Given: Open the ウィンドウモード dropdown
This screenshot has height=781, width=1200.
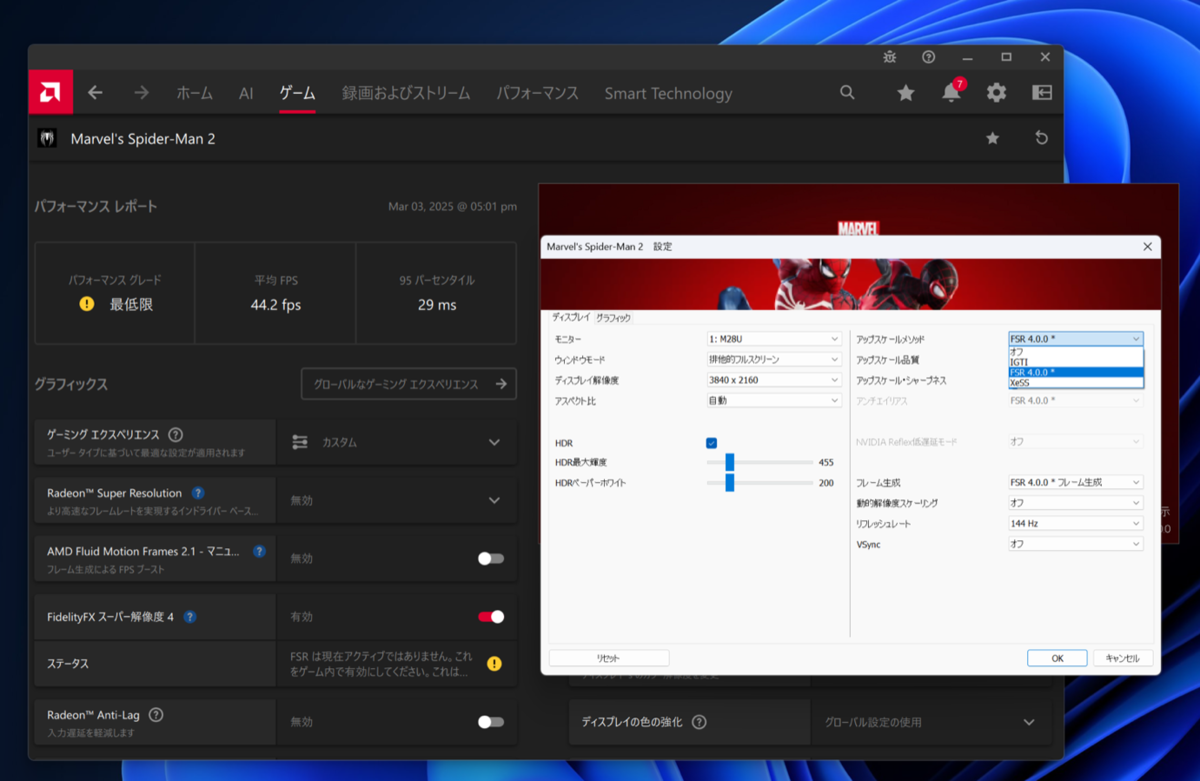Looking at the screenshot, I should click(774, 359).
